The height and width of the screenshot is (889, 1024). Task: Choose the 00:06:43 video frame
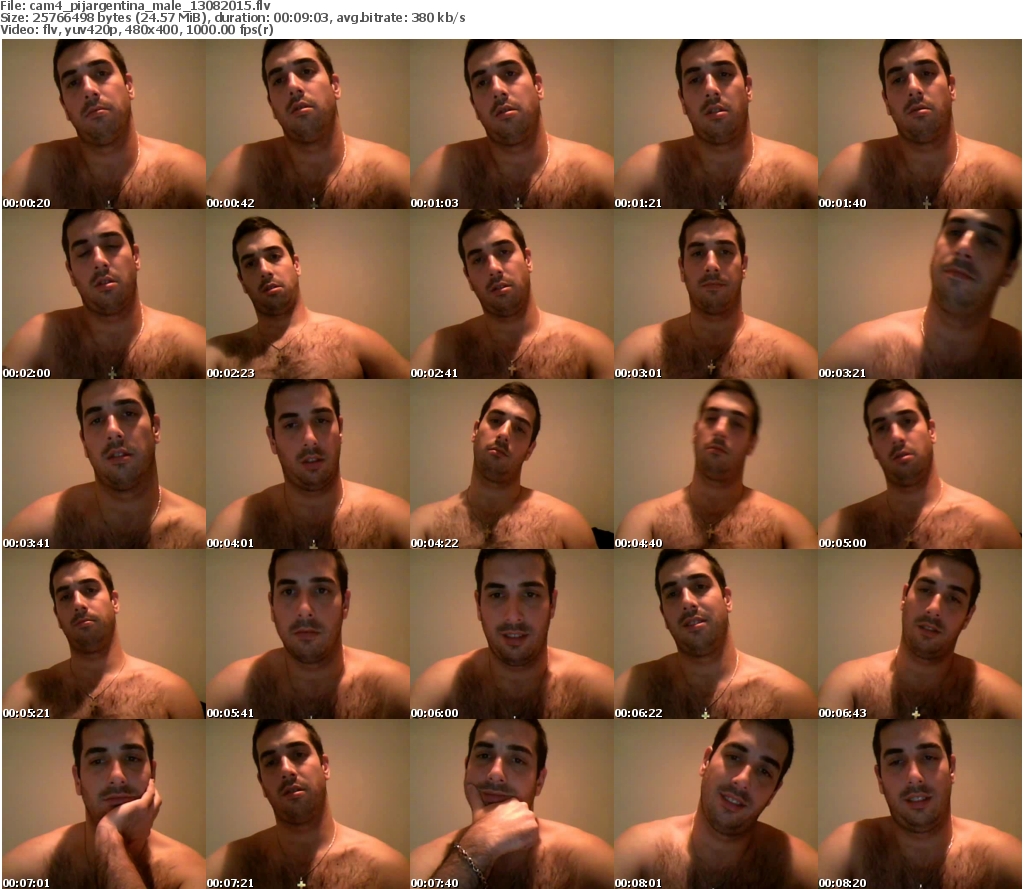click(x=920, y=634)
